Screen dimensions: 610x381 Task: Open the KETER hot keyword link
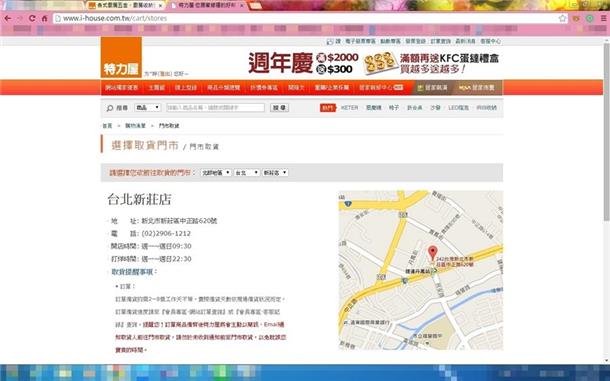pos(349,107)
